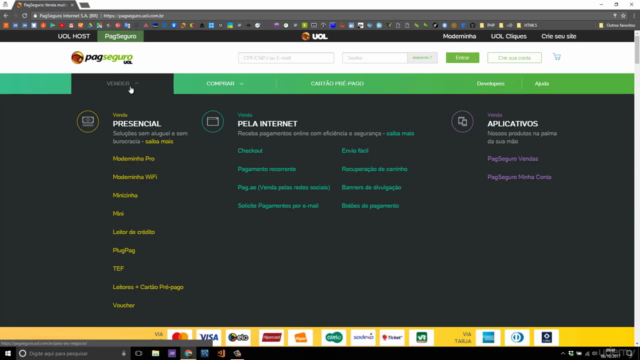Click the Venda Presencial card reader icon
The image size is (640, 360).
[88, 121]
